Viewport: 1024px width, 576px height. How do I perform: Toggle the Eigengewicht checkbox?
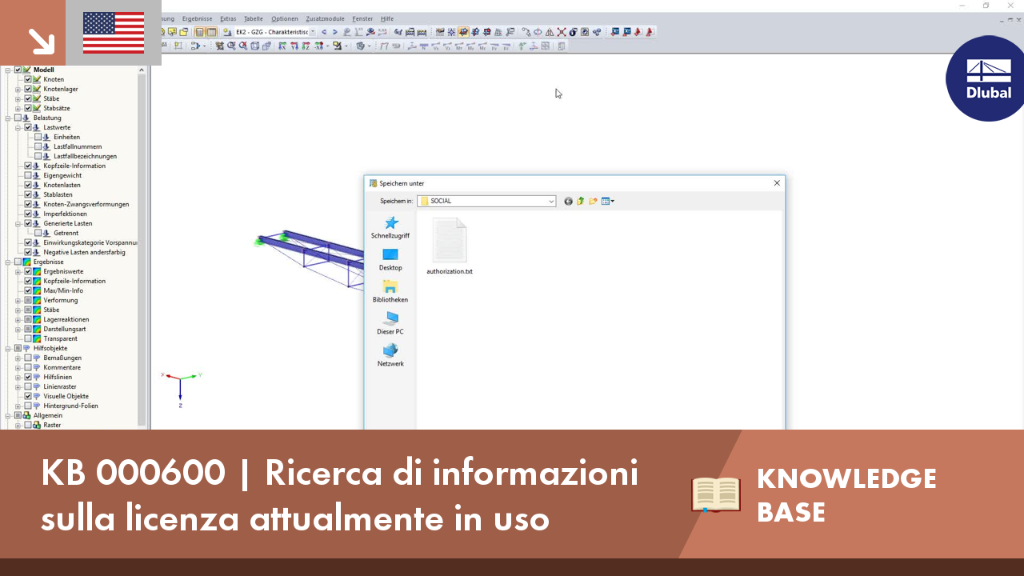(x=28, y=176)
